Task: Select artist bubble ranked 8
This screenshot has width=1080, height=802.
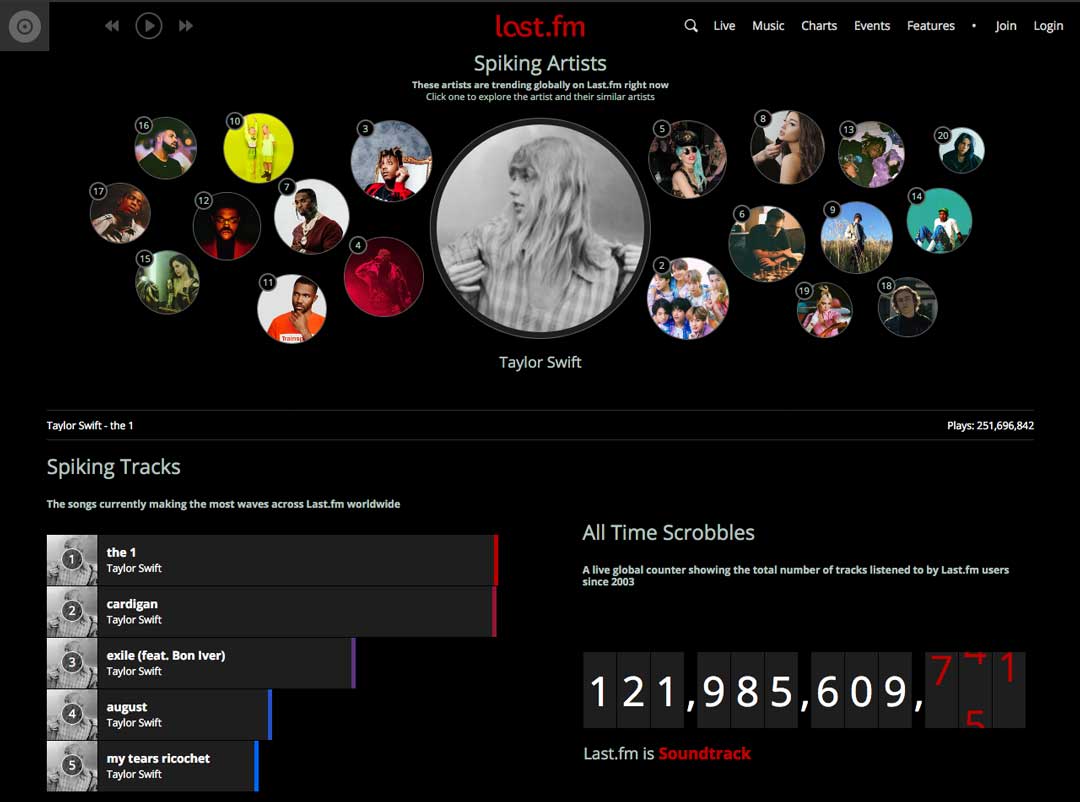Action: pos(787,147)
